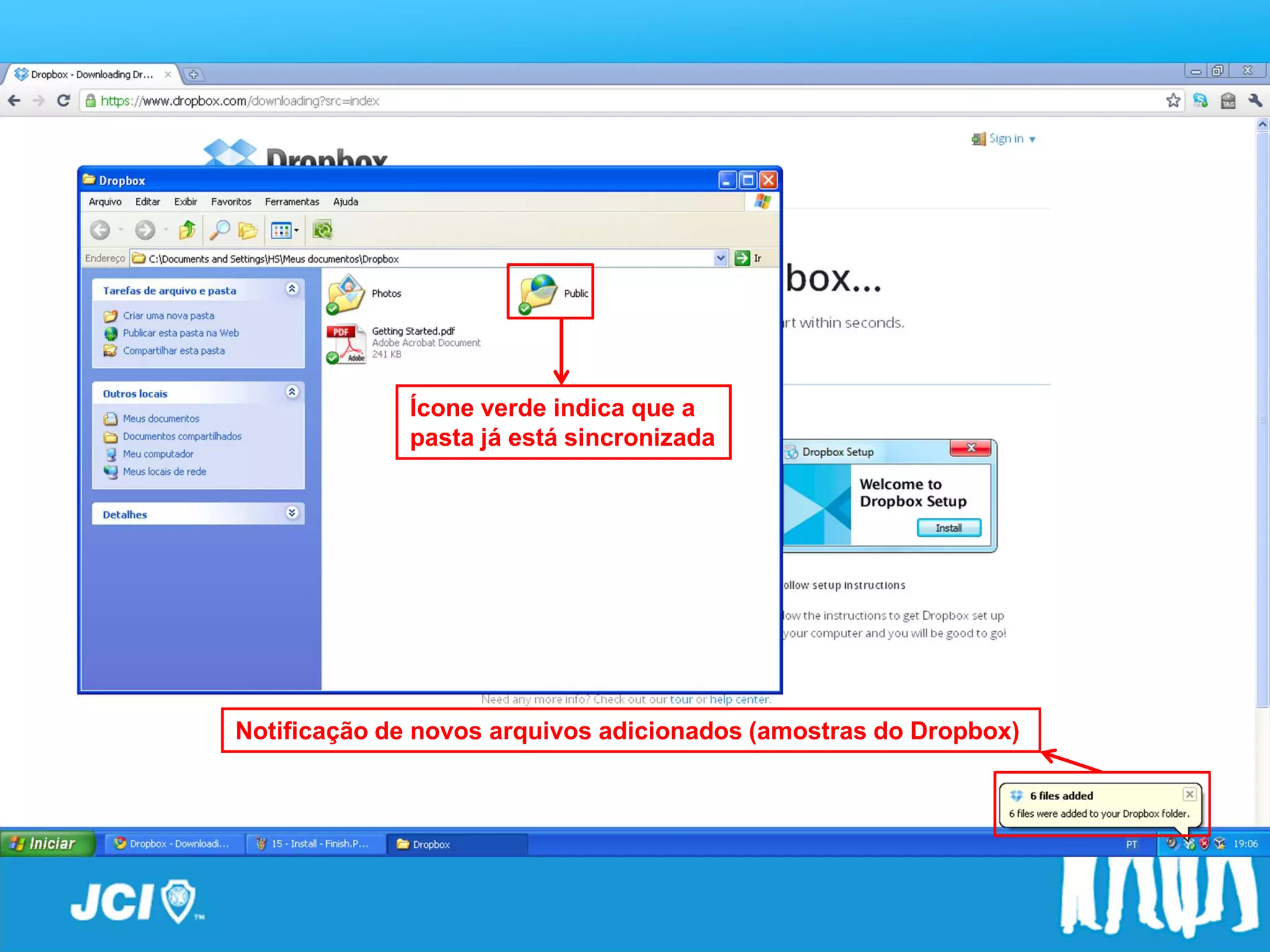Open the Photos folder

365,294
